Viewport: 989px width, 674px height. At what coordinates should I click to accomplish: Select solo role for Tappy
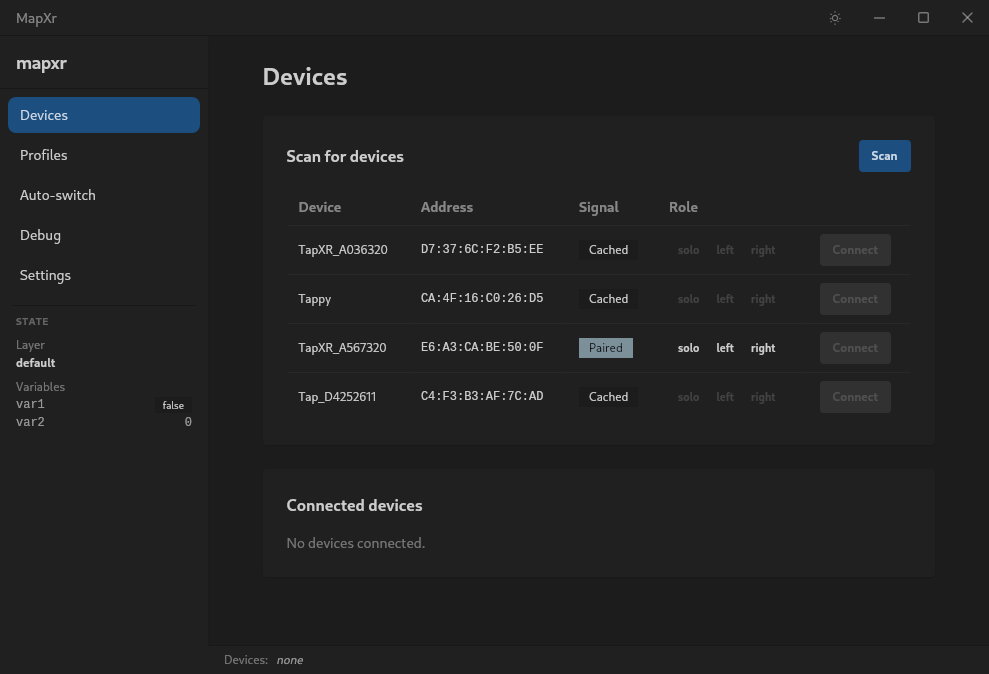(x=688, y=298)
